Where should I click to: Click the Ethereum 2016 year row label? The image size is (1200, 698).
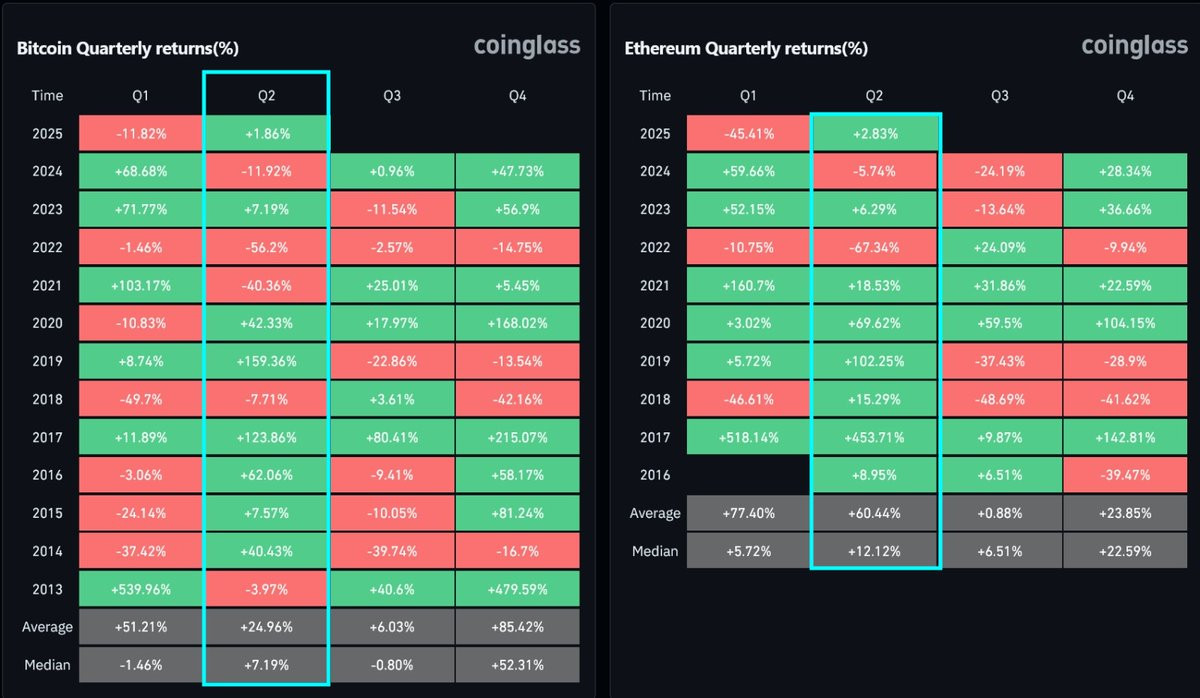point(655,475)
